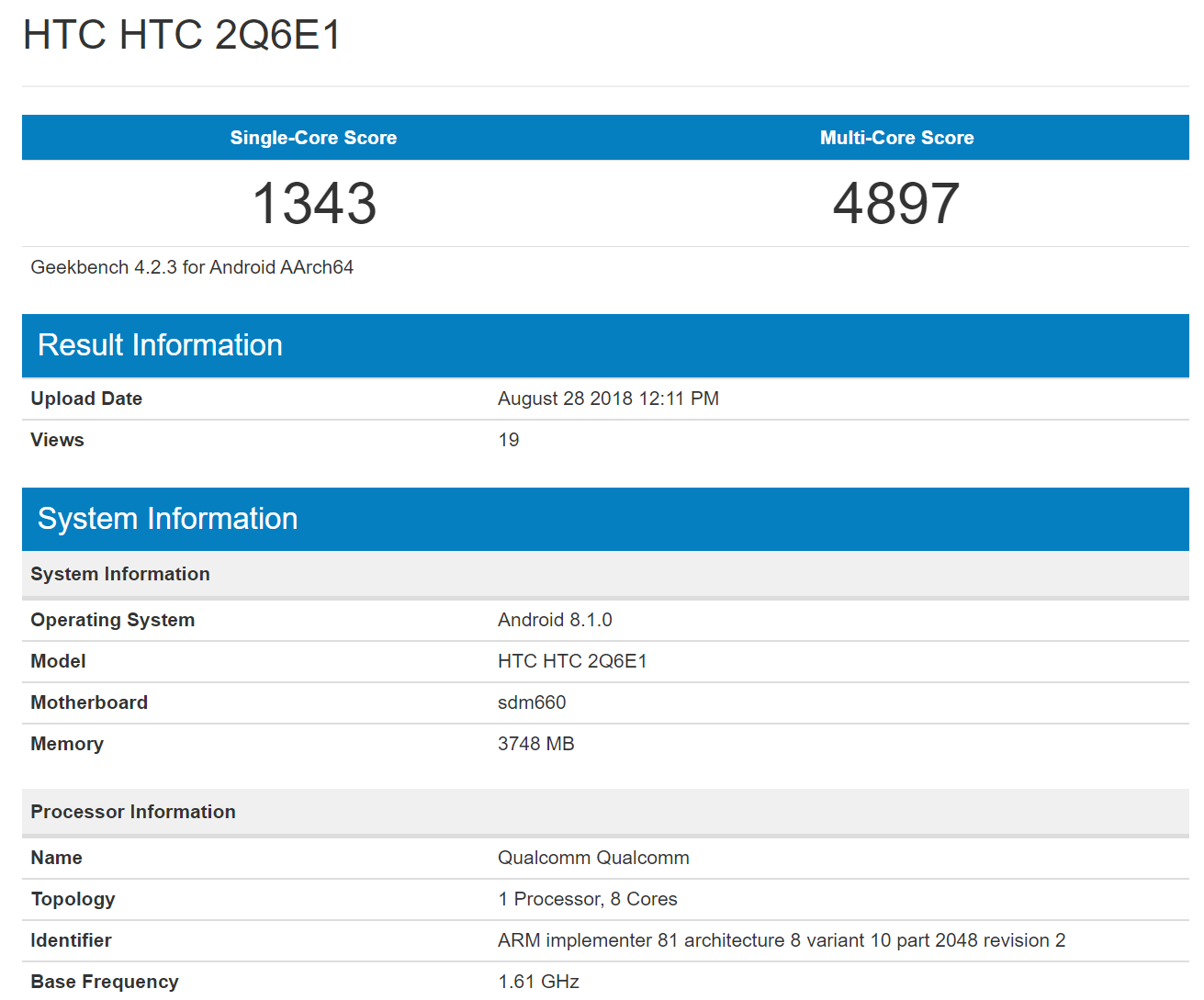
Task: Click the Geekbench 4.2.3 for Android version text
Action: click(192, 267)
